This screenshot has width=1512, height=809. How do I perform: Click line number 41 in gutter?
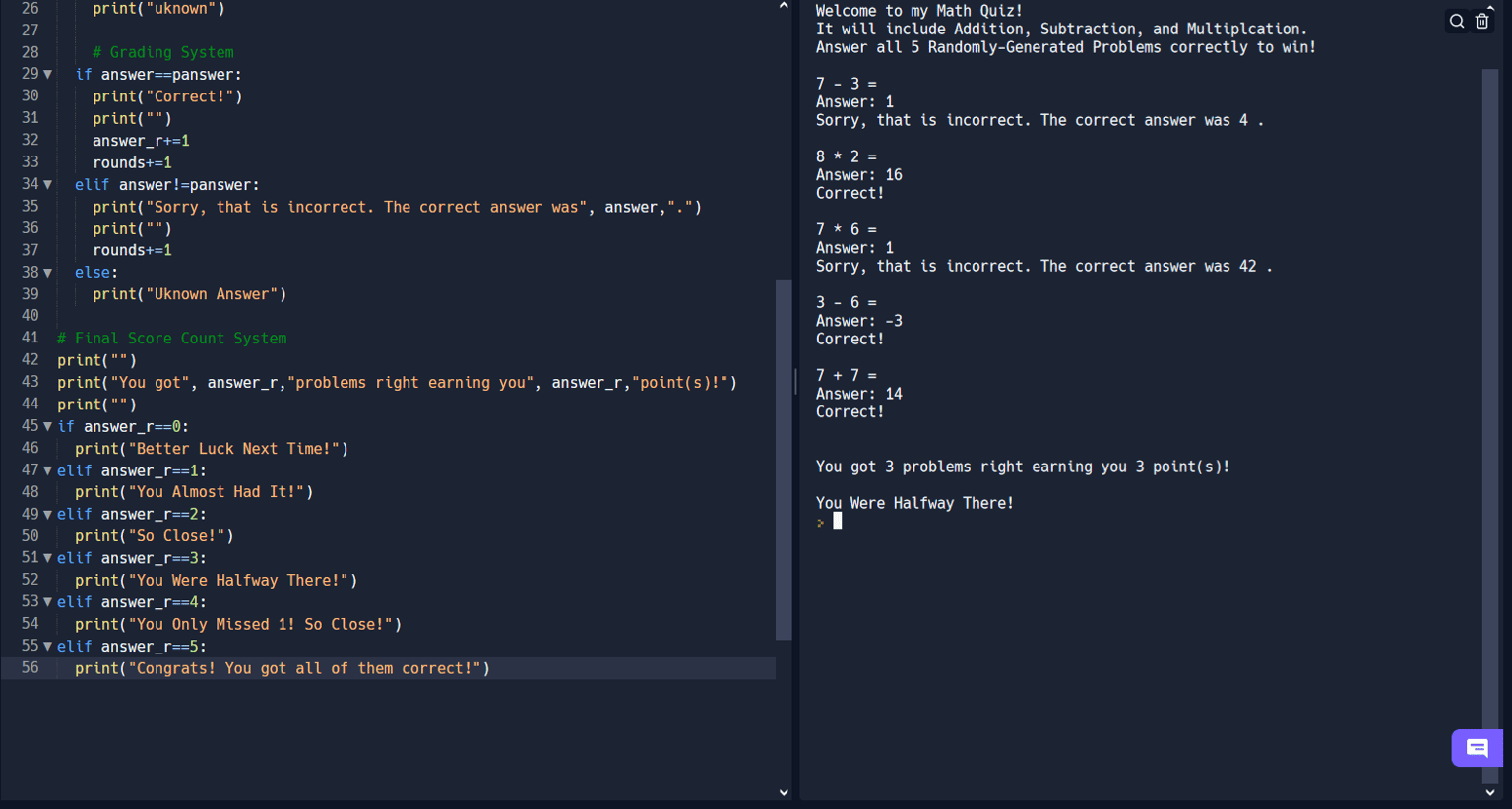[x=31, y=338]
